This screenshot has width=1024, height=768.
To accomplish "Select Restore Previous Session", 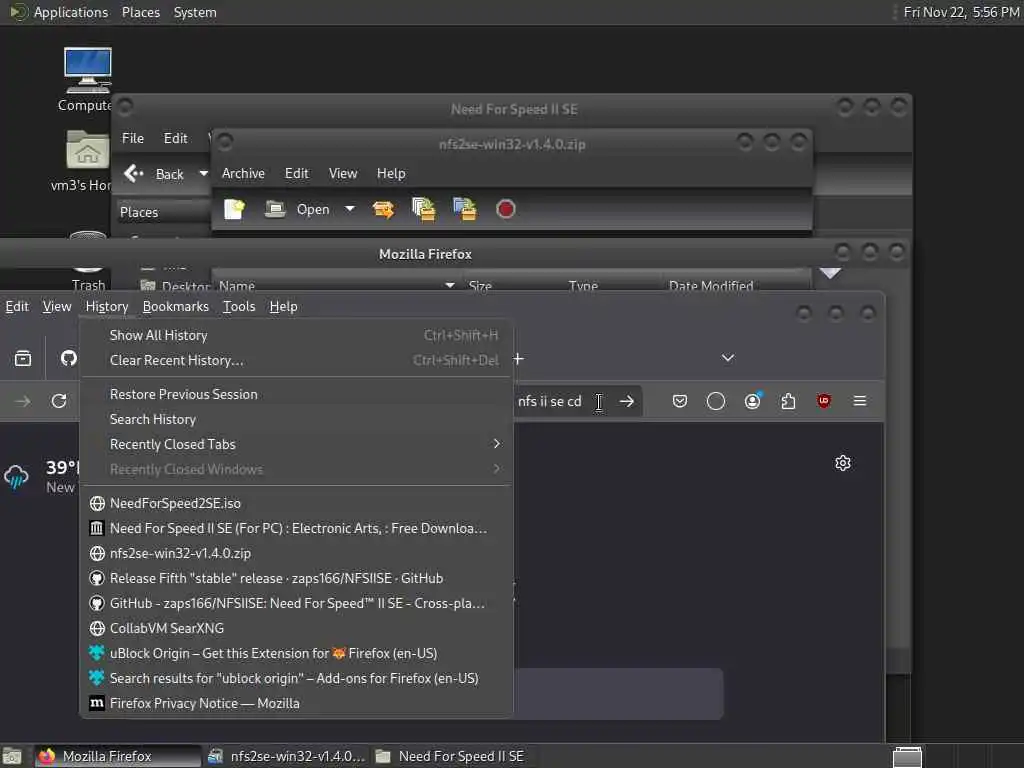I will 296,394.
